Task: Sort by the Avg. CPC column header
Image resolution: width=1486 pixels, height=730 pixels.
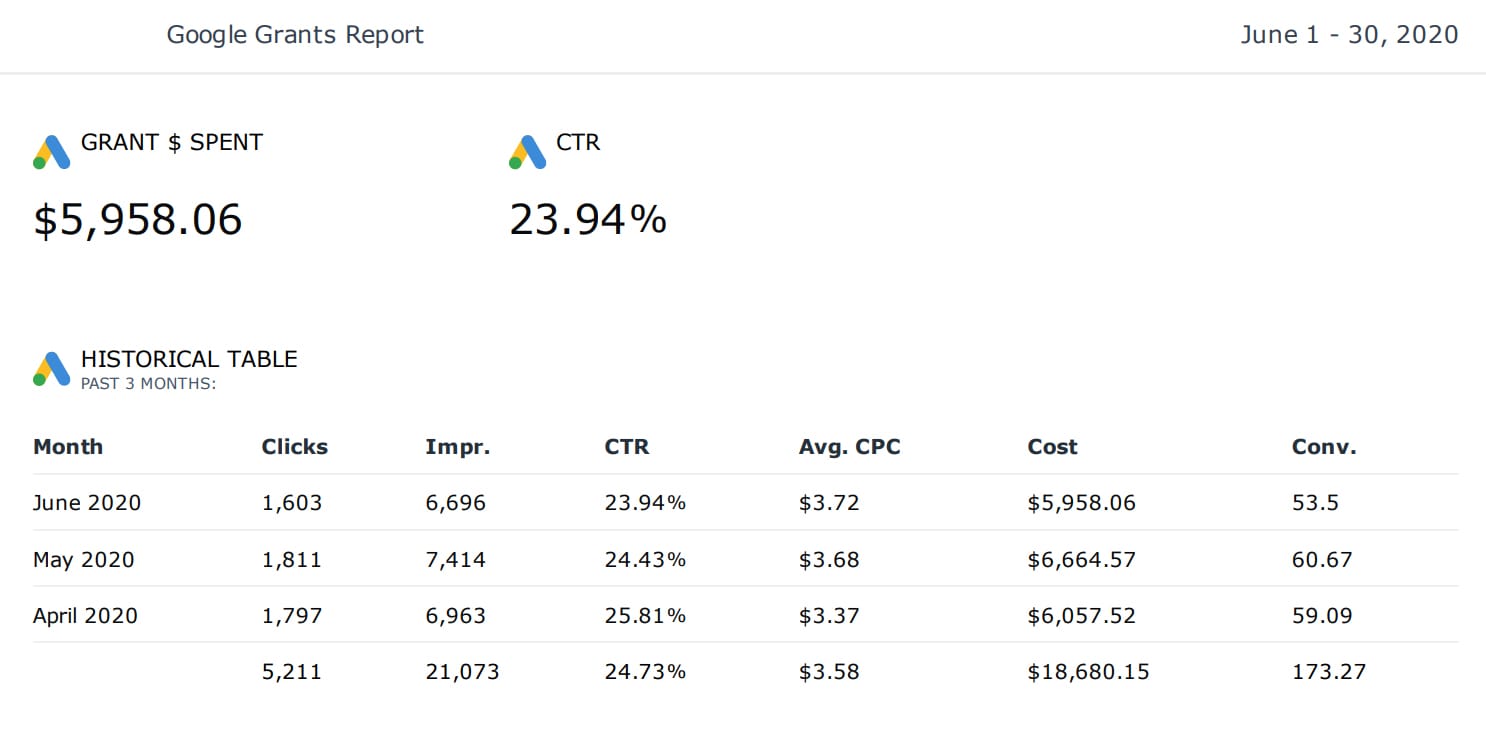Action: point(849,447)
